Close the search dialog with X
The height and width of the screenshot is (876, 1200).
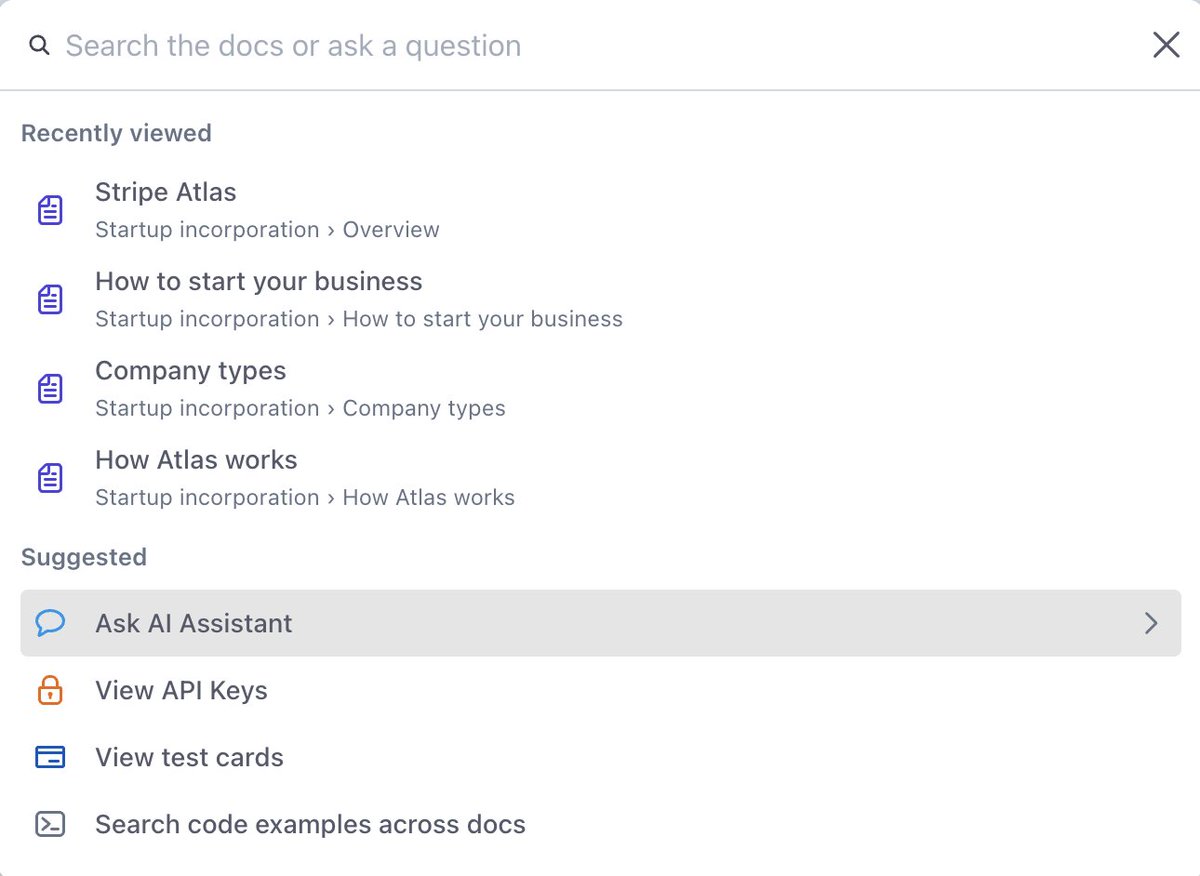point(1166,45)
